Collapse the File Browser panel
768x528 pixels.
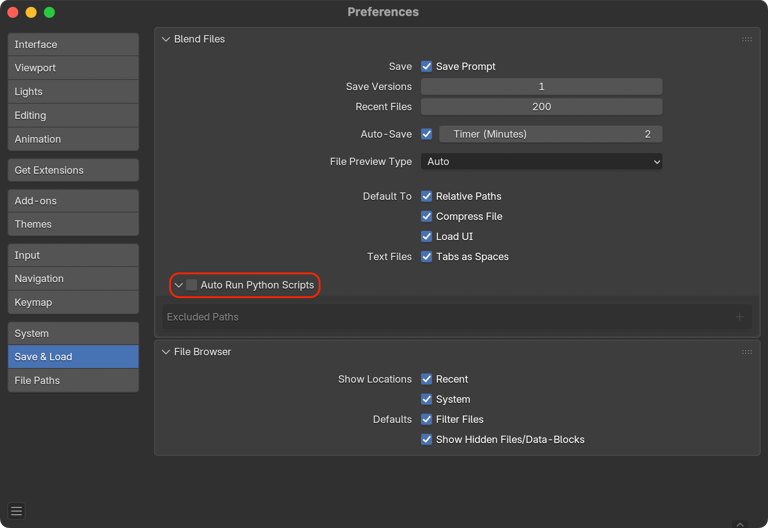tap(166, 352)
